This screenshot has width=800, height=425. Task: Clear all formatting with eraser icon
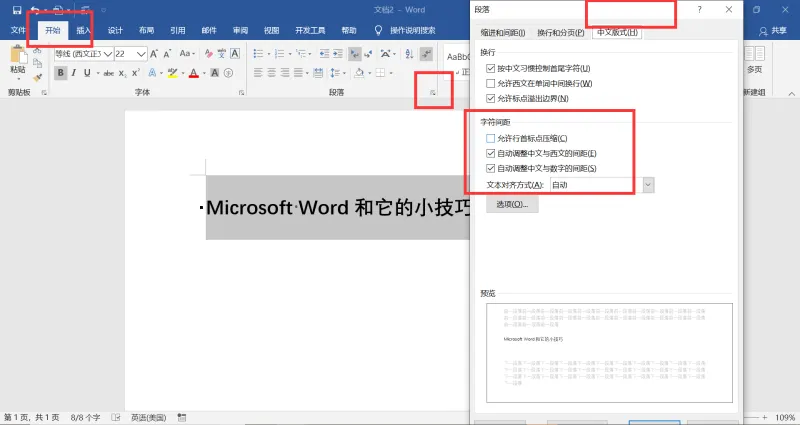pos(208,54)
